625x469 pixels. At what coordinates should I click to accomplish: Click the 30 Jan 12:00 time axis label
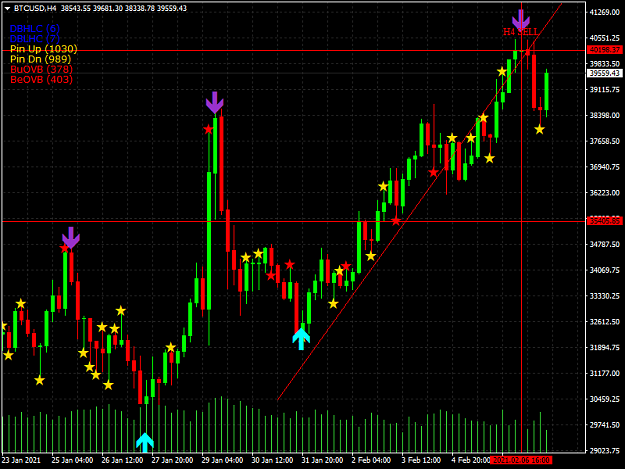click(272, 460)
